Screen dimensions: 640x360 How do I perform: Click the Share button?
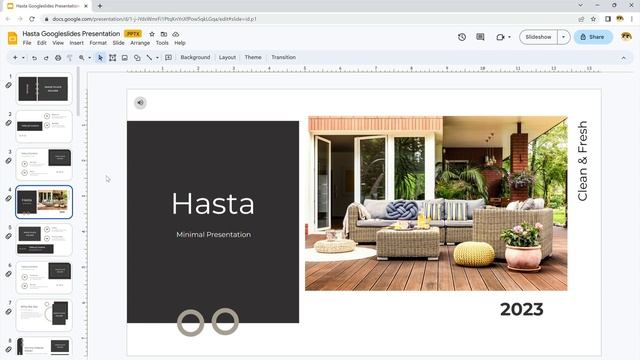pos(593,37)
